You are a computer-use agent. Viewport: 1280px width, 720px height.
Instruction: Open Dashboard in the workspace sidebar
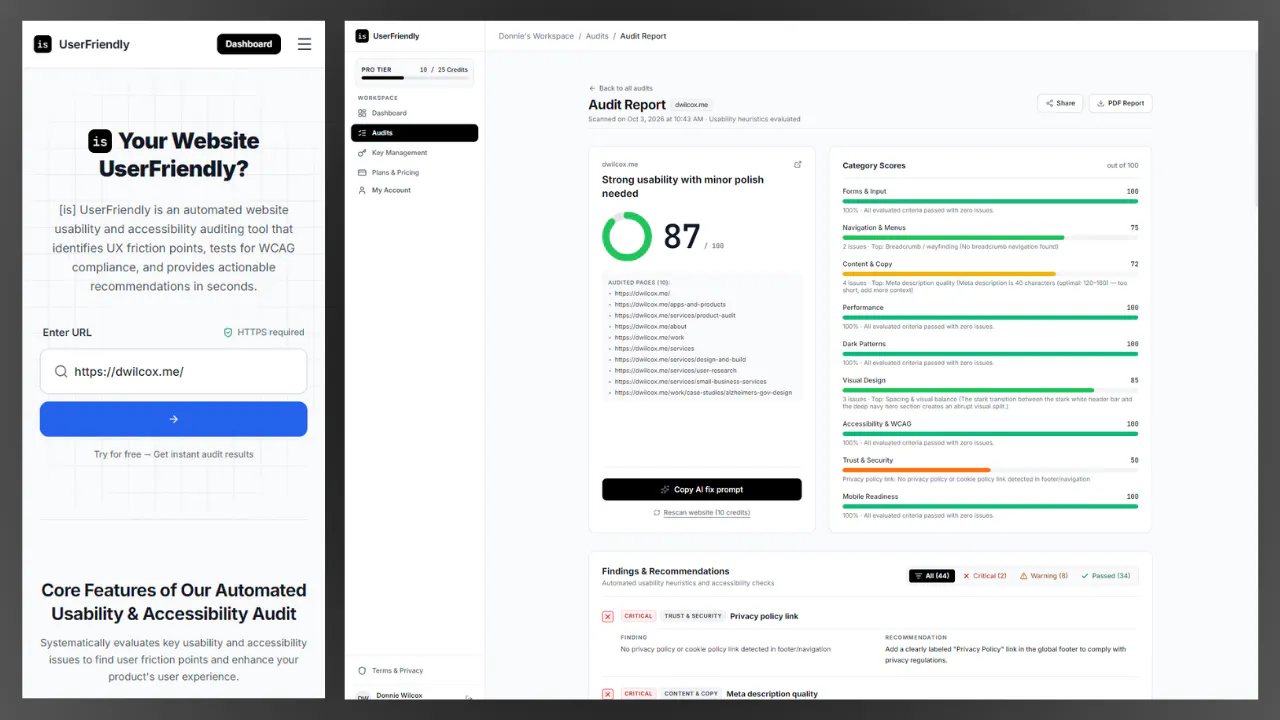414,113
